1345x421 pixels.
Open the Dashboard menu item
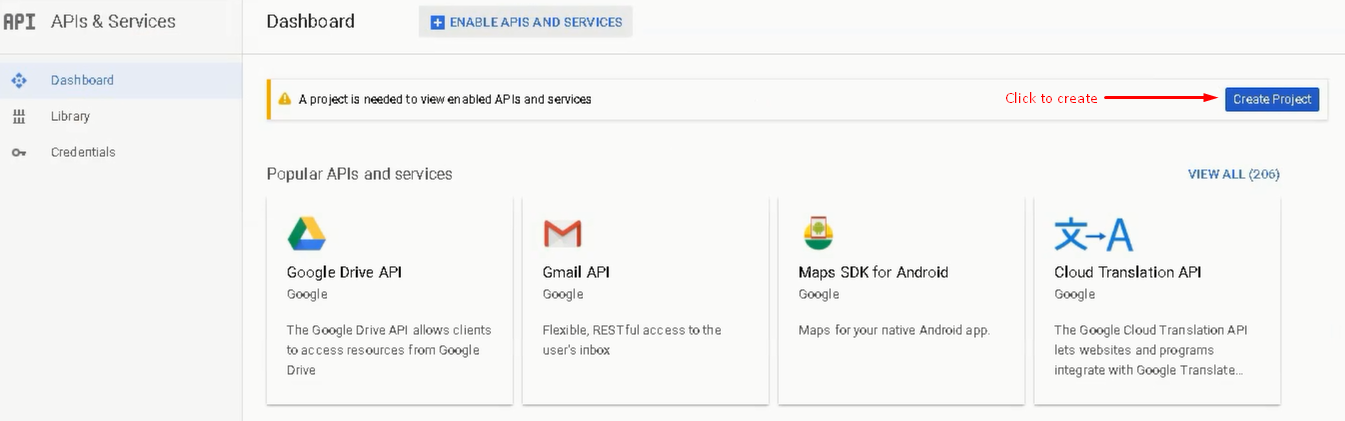(x=121, y=80)
